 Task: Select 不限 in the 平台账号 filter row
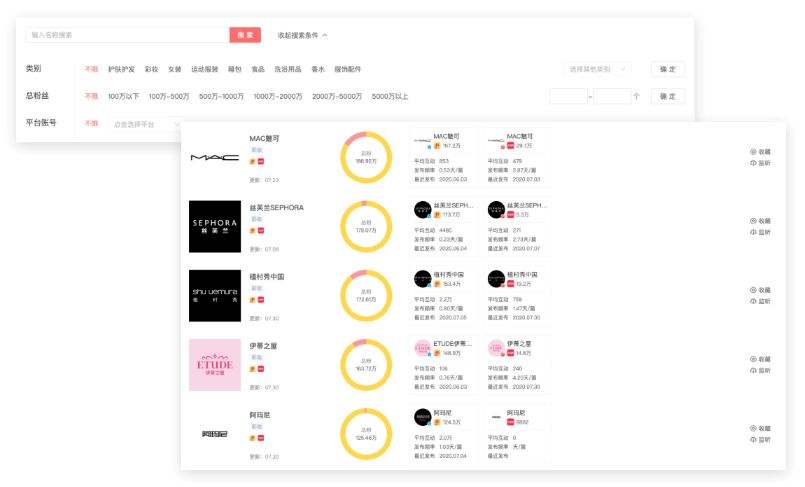91,123
